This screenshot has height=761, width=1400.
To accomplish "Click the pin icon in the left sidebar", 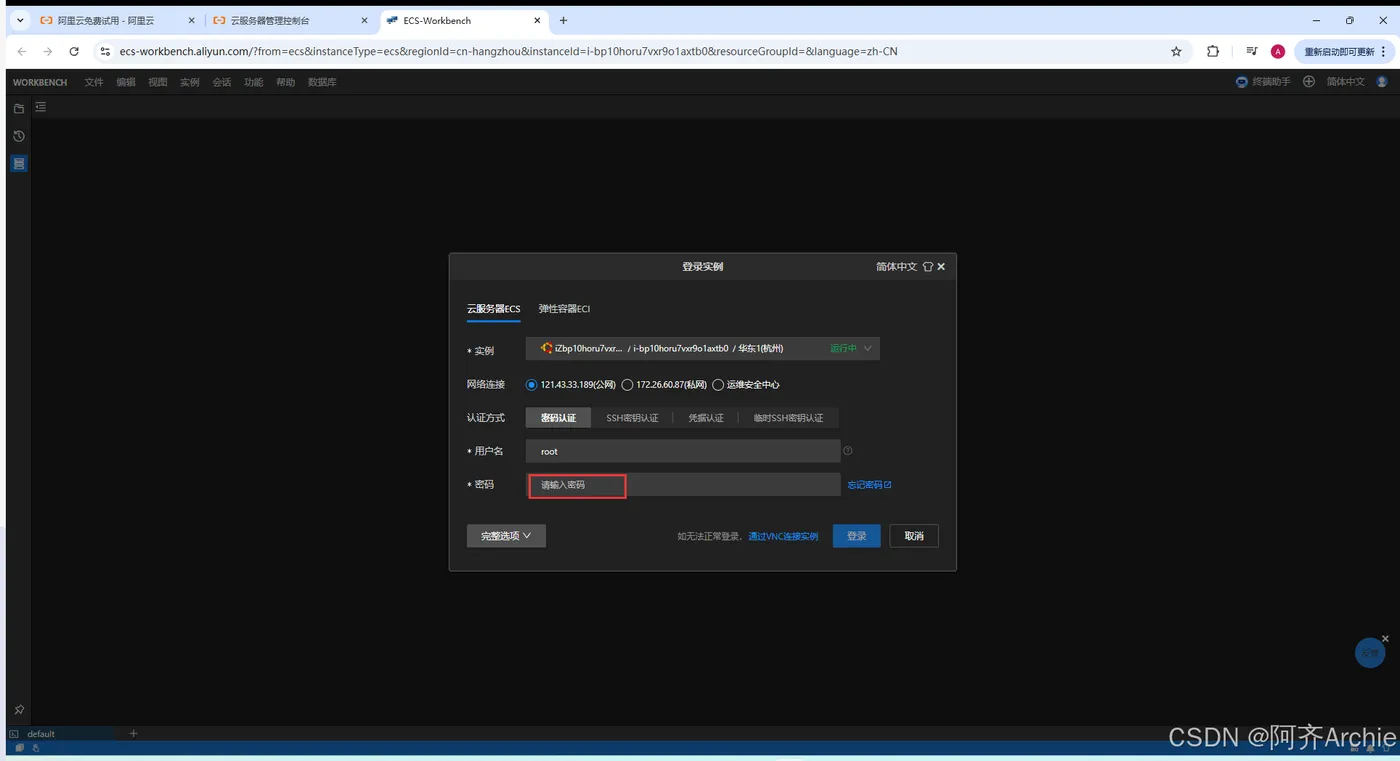I will point(19,710).
